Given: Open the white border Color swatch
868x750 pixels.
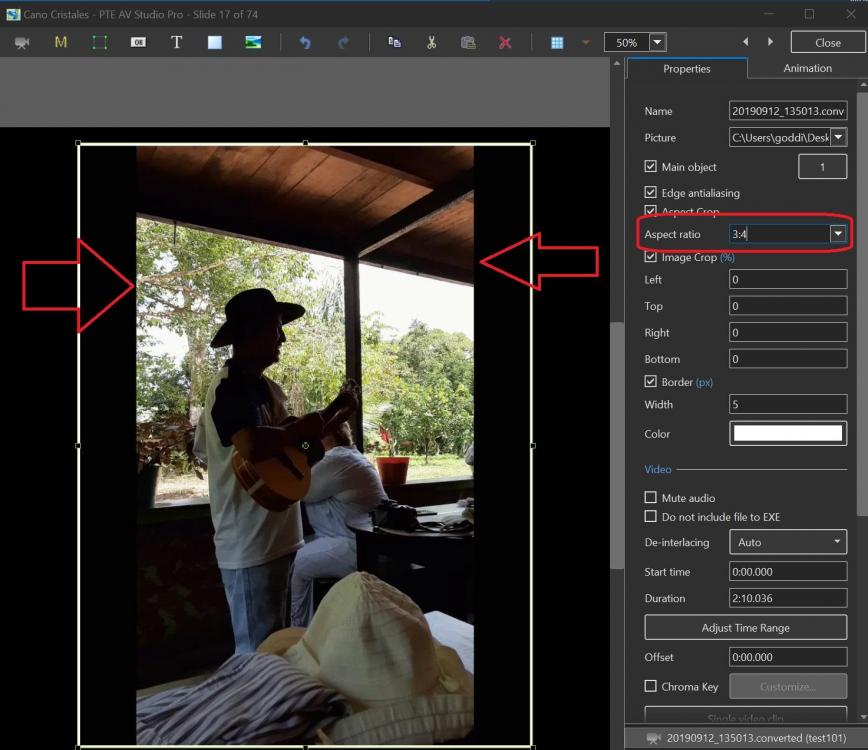Looking at the screenshot, I should (788, 434).
